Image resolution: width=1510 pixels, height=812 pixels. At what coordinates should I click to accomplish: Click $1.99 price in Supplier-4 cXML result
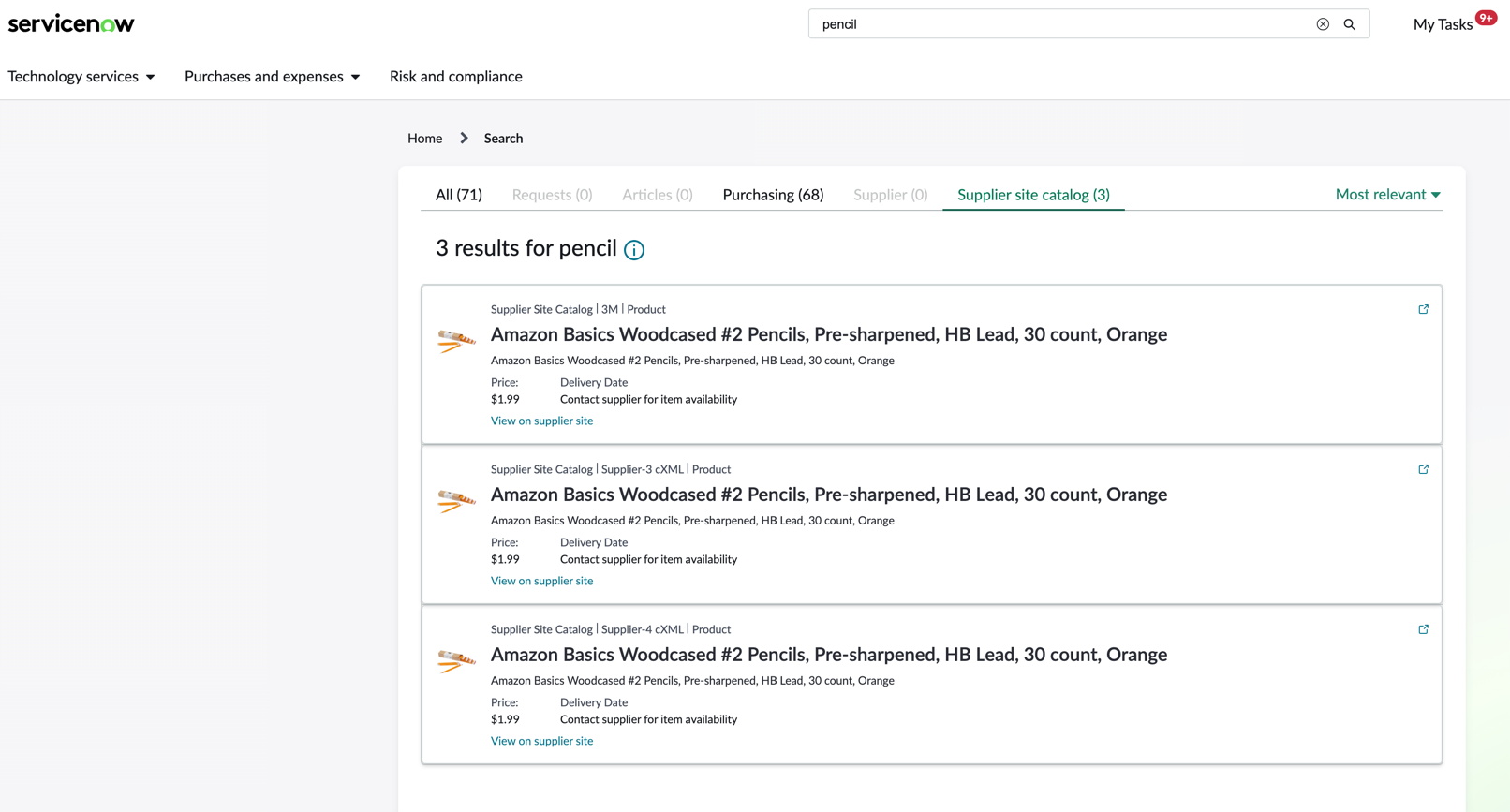coord(505,719)
